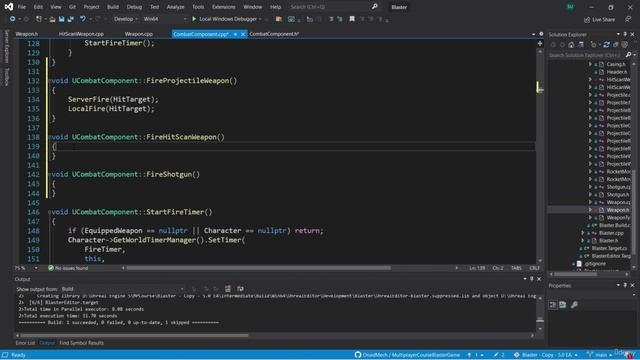Open the Live Share button
Image resolution: width=640 pixels, height=360 pixels.
coord(599,20)
